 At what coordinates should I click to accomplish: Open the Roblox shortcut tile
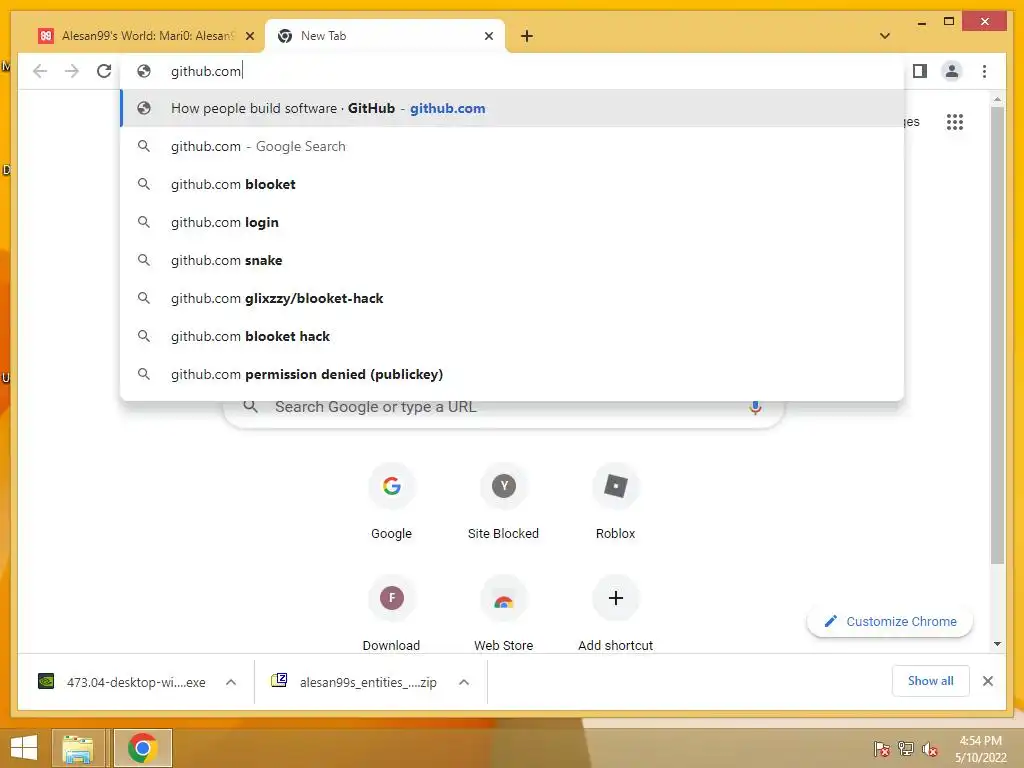(x=615, y=502)
